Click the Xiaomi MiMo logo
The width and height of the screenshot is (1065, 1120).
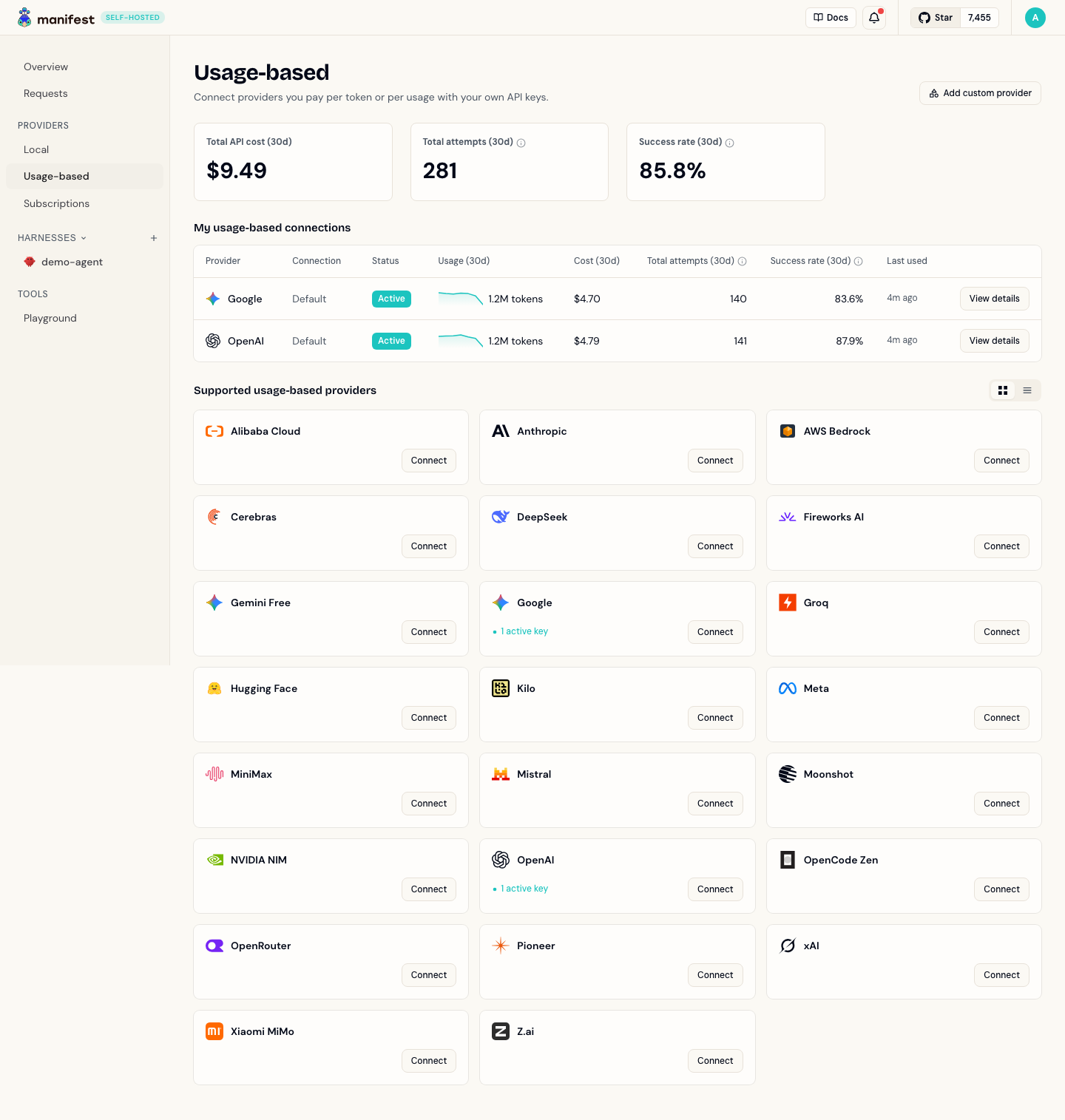214,1031
